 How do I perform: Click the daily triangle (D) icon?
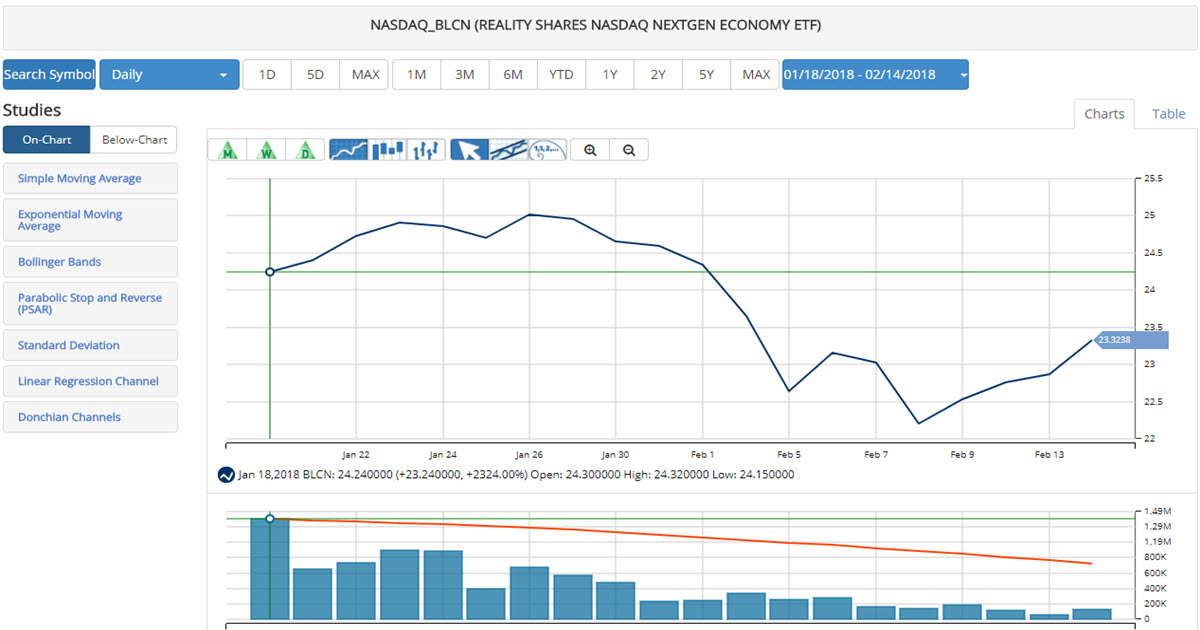click(304, 150)
